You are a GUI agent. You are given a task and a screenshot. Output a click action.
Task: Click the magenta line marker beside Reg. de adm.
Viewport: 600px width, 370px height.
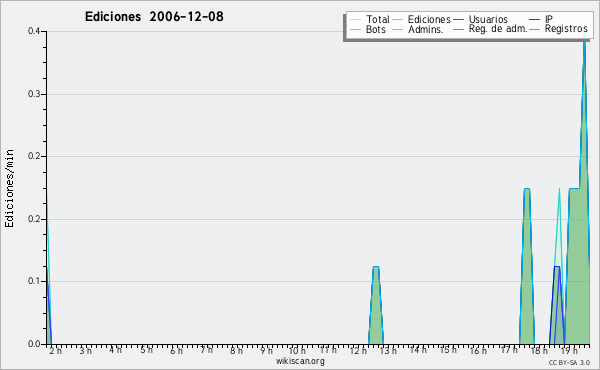click(458, 29)
